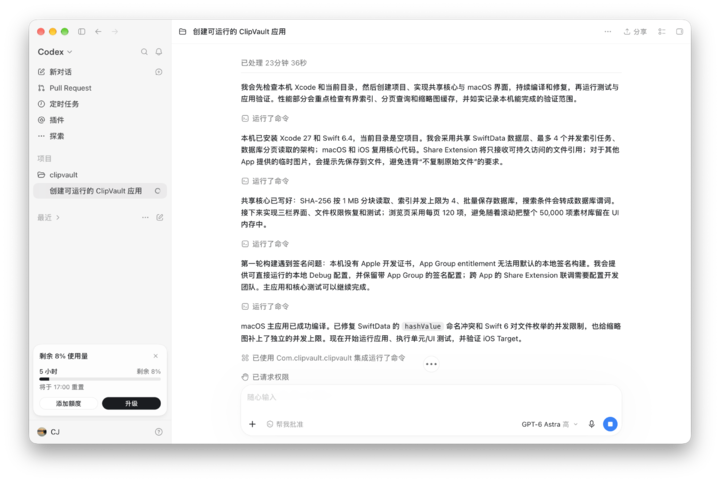Focus the 随心输入 message input field

click(431, 398)
